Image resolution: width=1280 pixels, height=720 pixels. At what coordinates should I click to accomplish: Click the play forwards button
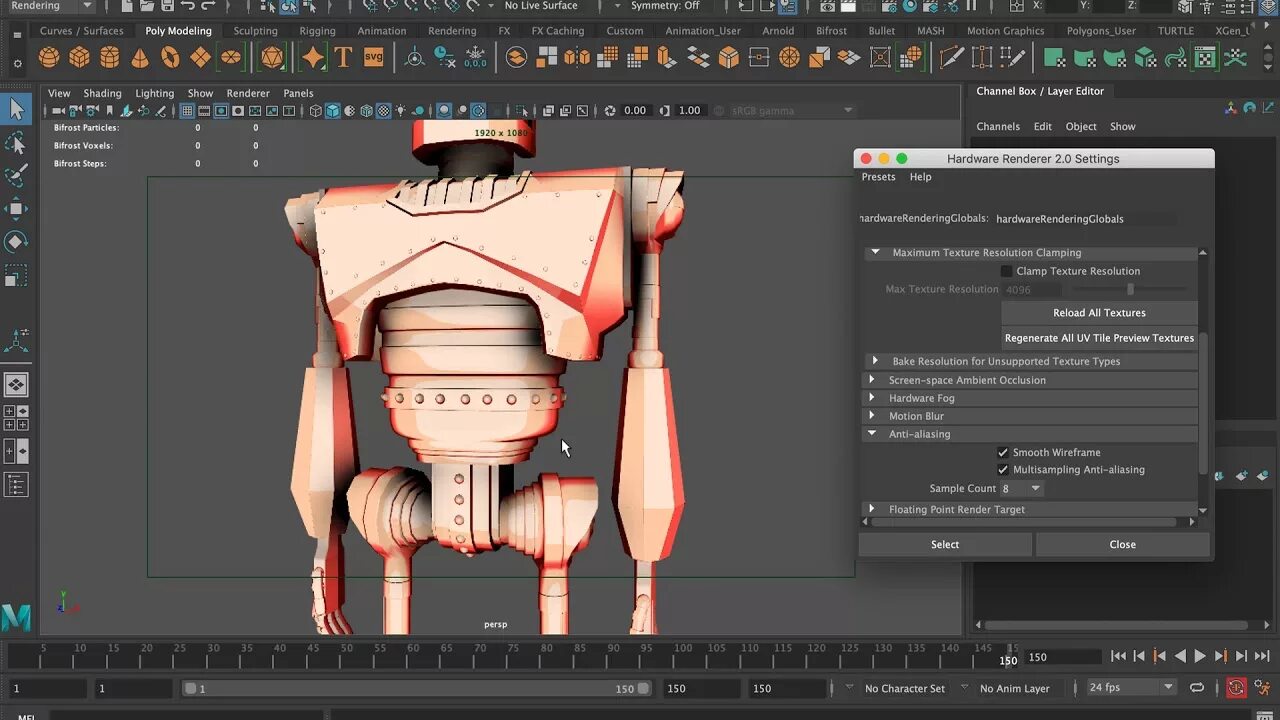pos(1200,656)
